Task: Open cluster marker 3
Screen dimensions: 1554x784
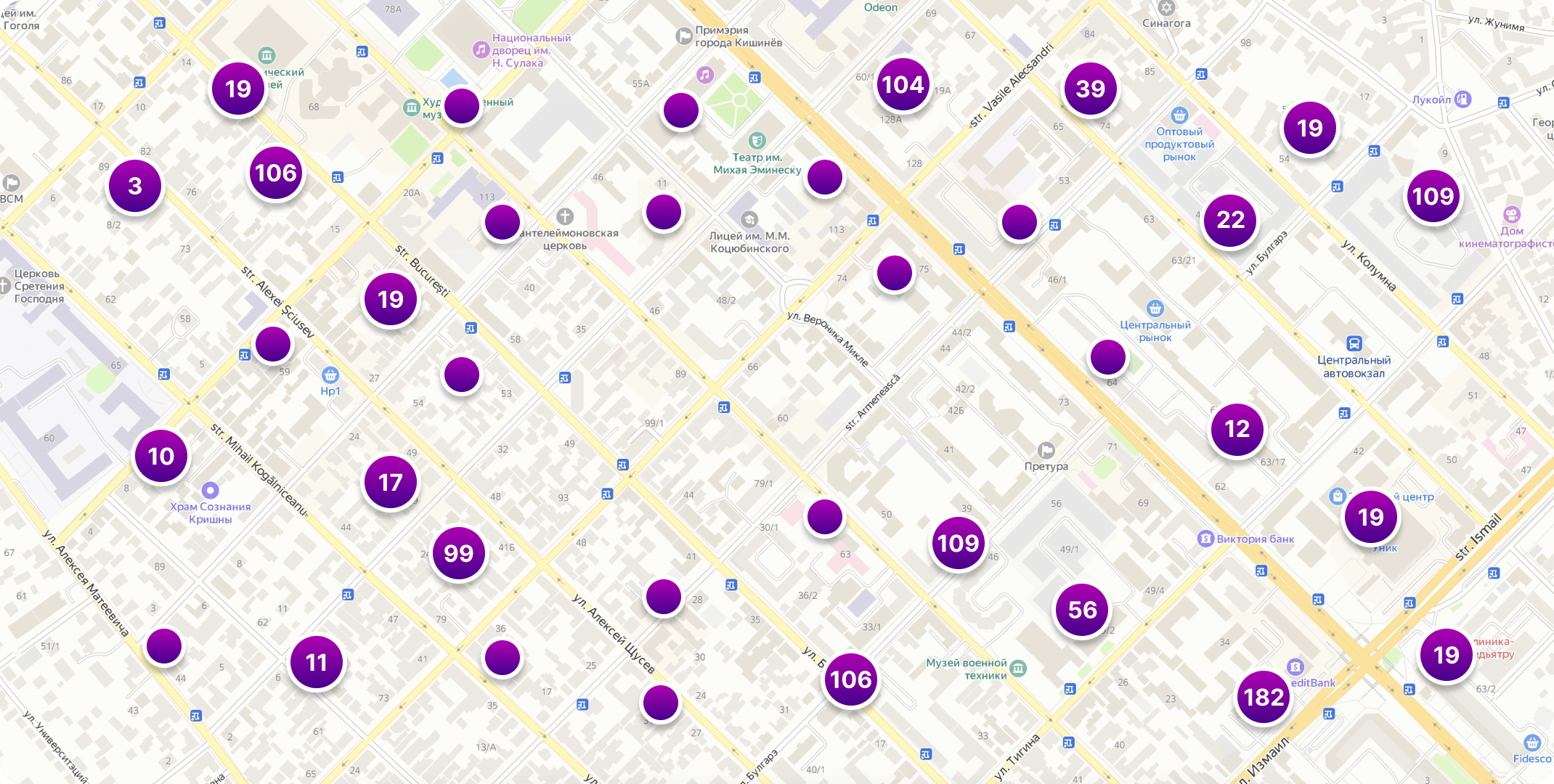Action: click(x=135, y=186)
